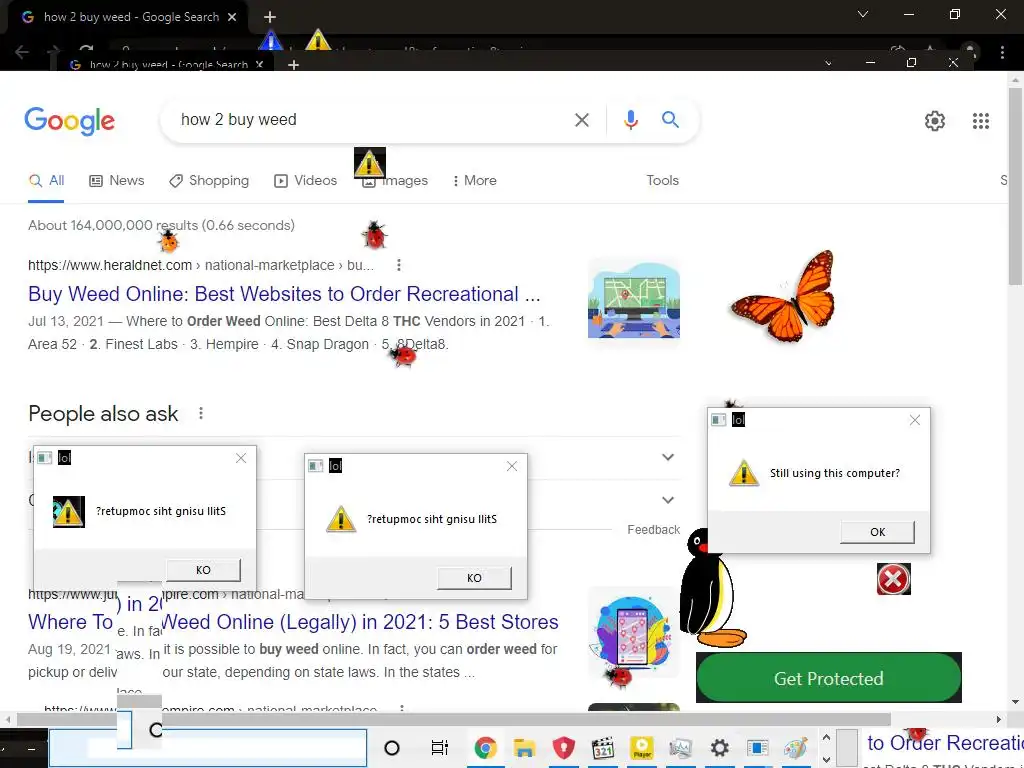This screenshot has height=768, width=1024.
Task: Click KO in the middle mirrored dialog
Action: [x=474, y=577]
